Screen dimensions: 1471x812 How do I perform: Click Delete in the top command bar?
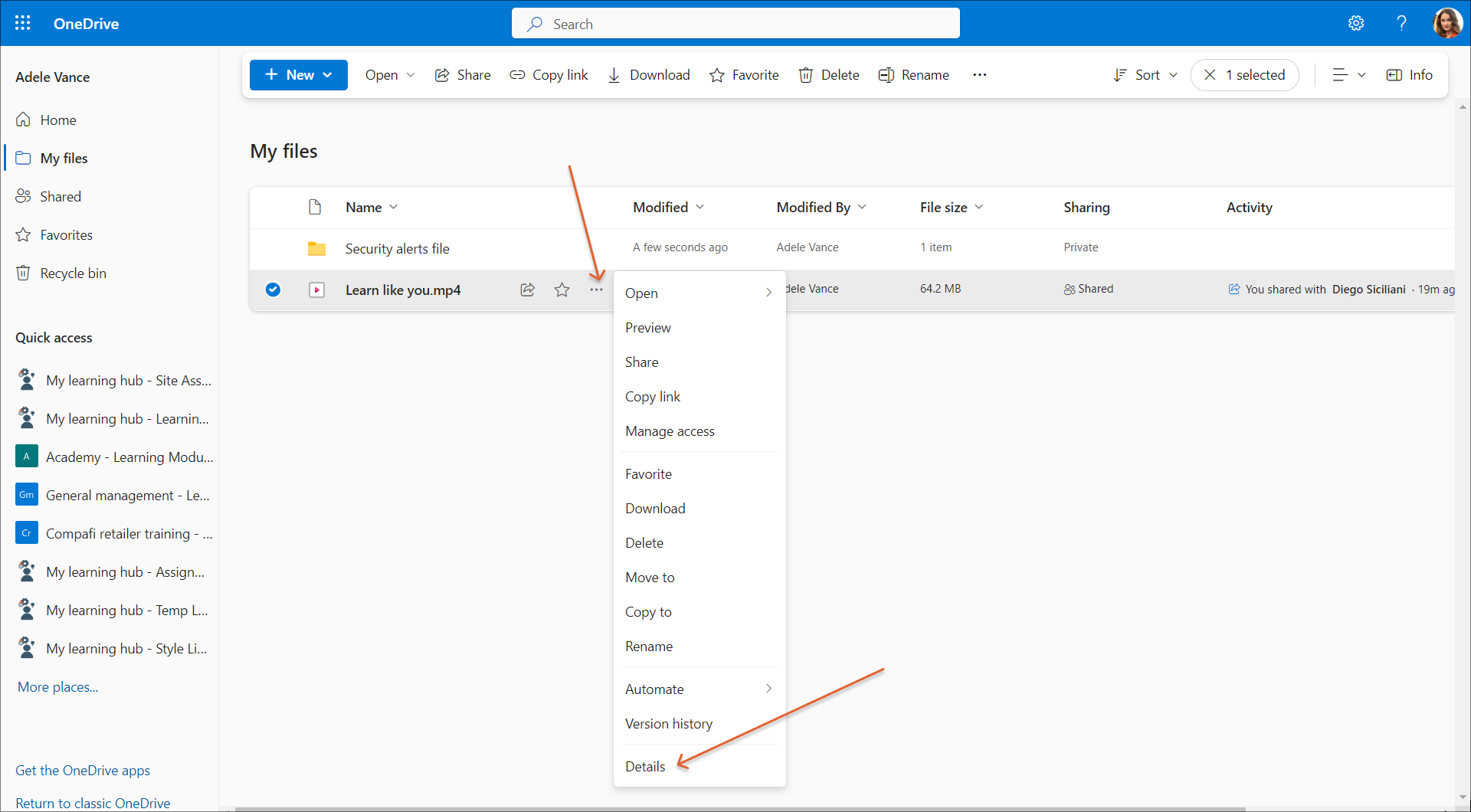click(x=829, y=74)
